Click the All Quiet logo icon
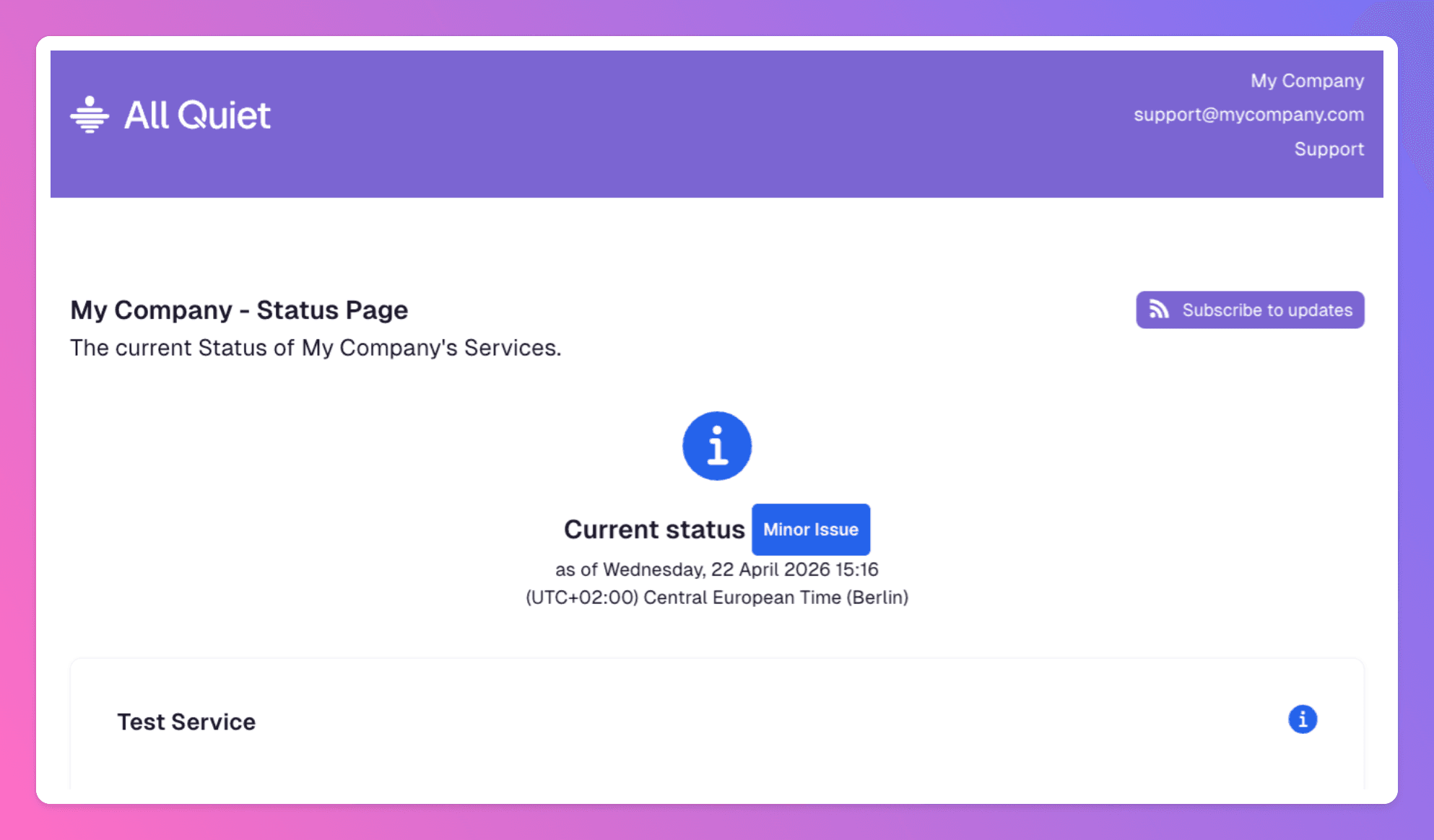The image size is (1434, 840). coord(90,115)
